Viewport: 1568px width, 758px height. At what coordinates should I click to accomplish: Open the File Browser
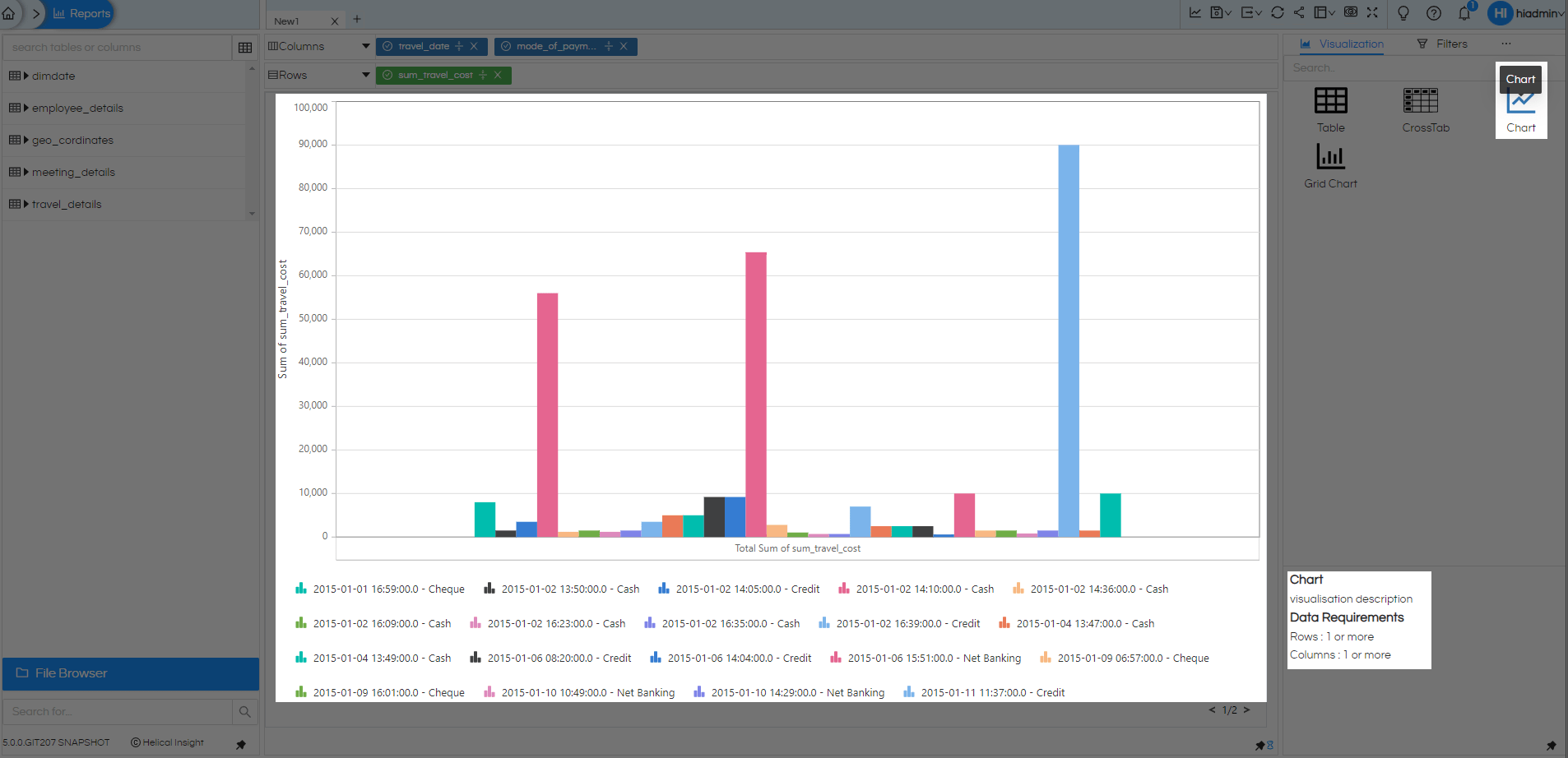coord(130,673)
